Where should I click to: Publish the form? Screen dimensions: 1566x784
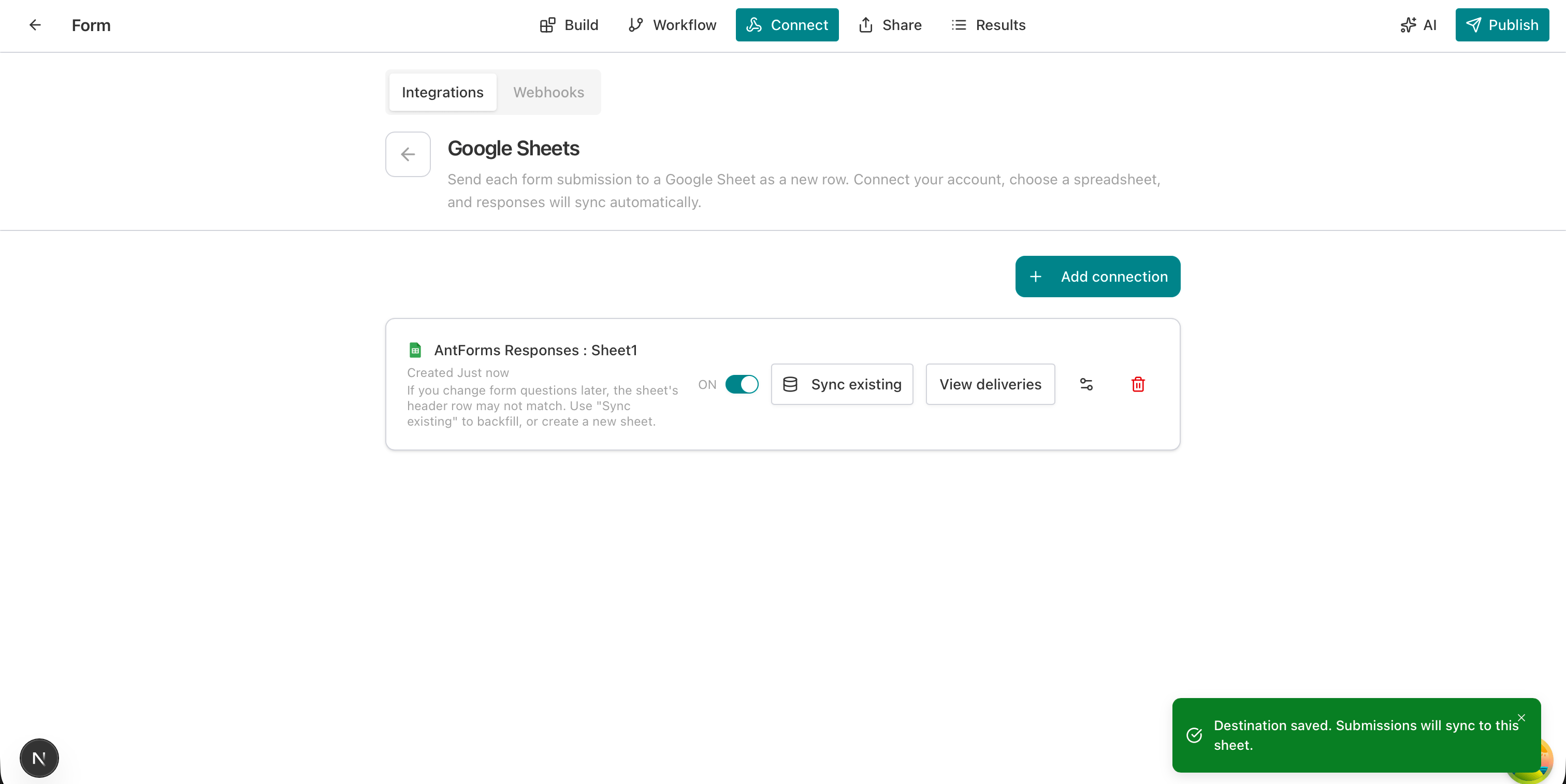pyautogui.click(x=1502, y=25)
